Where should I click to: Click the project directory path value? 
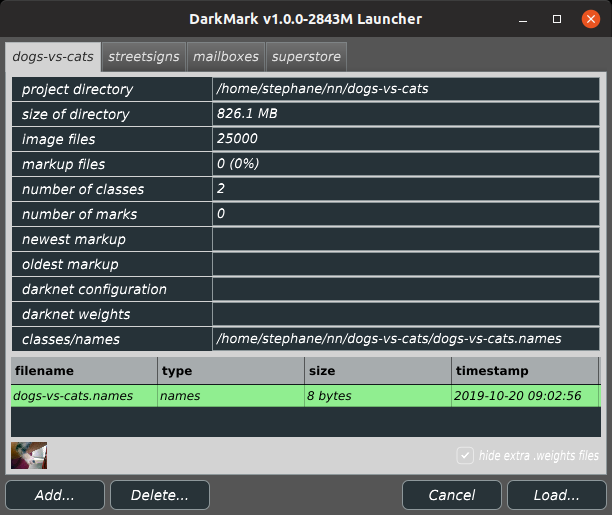tap(406, 89)
